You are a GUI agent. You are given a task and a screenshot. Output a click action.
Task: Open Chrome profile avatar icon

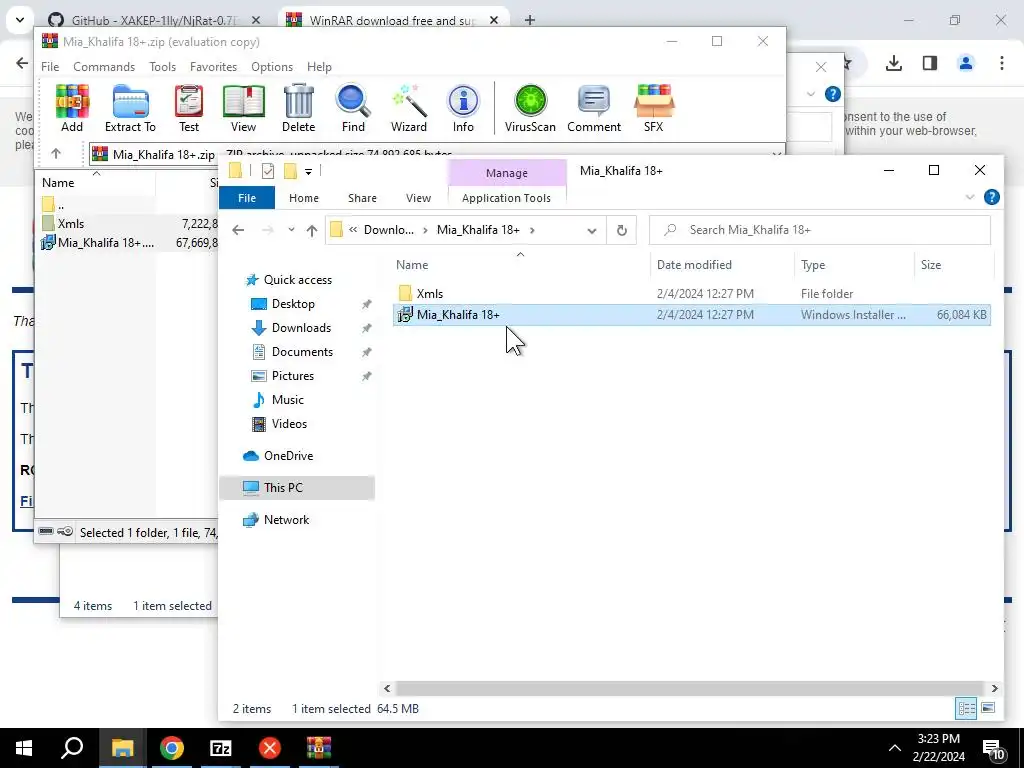[966, 63]
